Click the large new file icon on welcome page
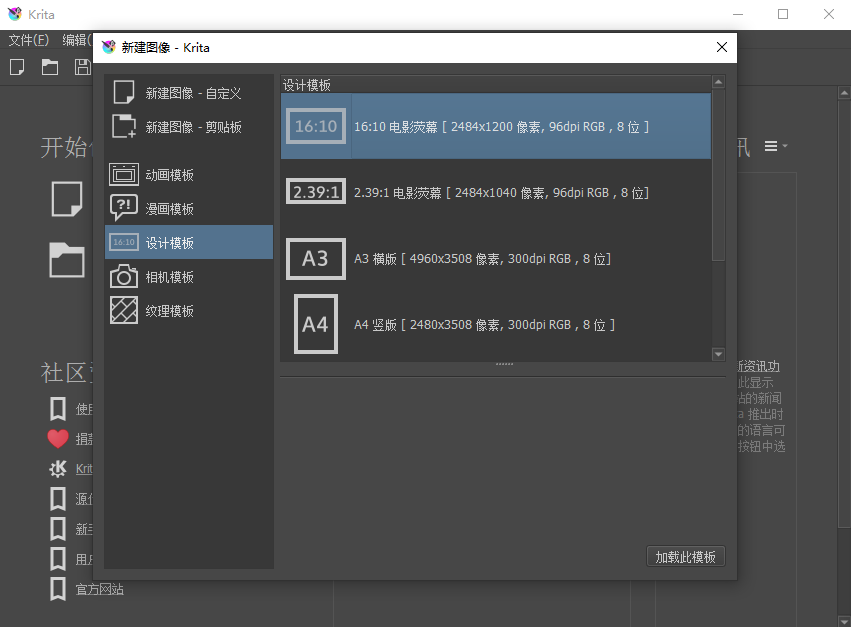 [x=67, y=199]
